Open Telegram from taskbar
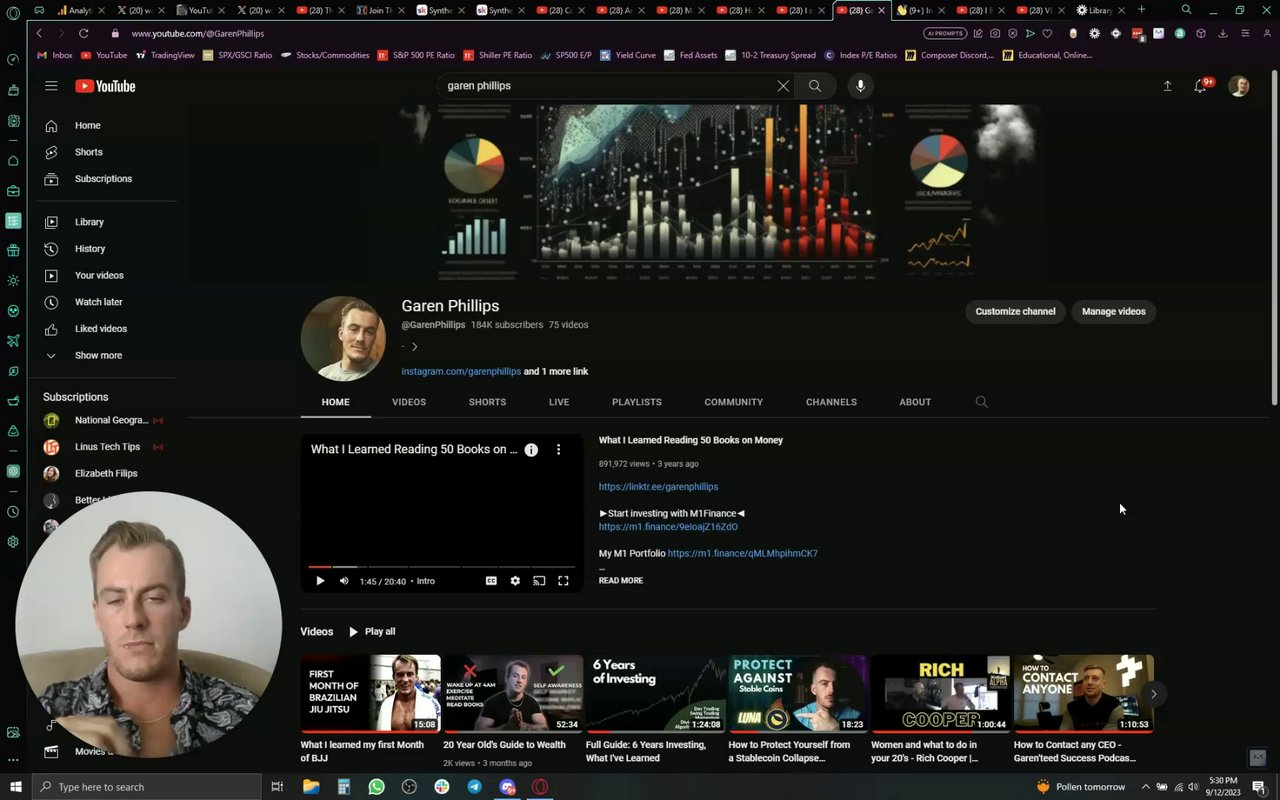Image resolution: width=1280 pixels, height=800 pixels. point(474,787)
